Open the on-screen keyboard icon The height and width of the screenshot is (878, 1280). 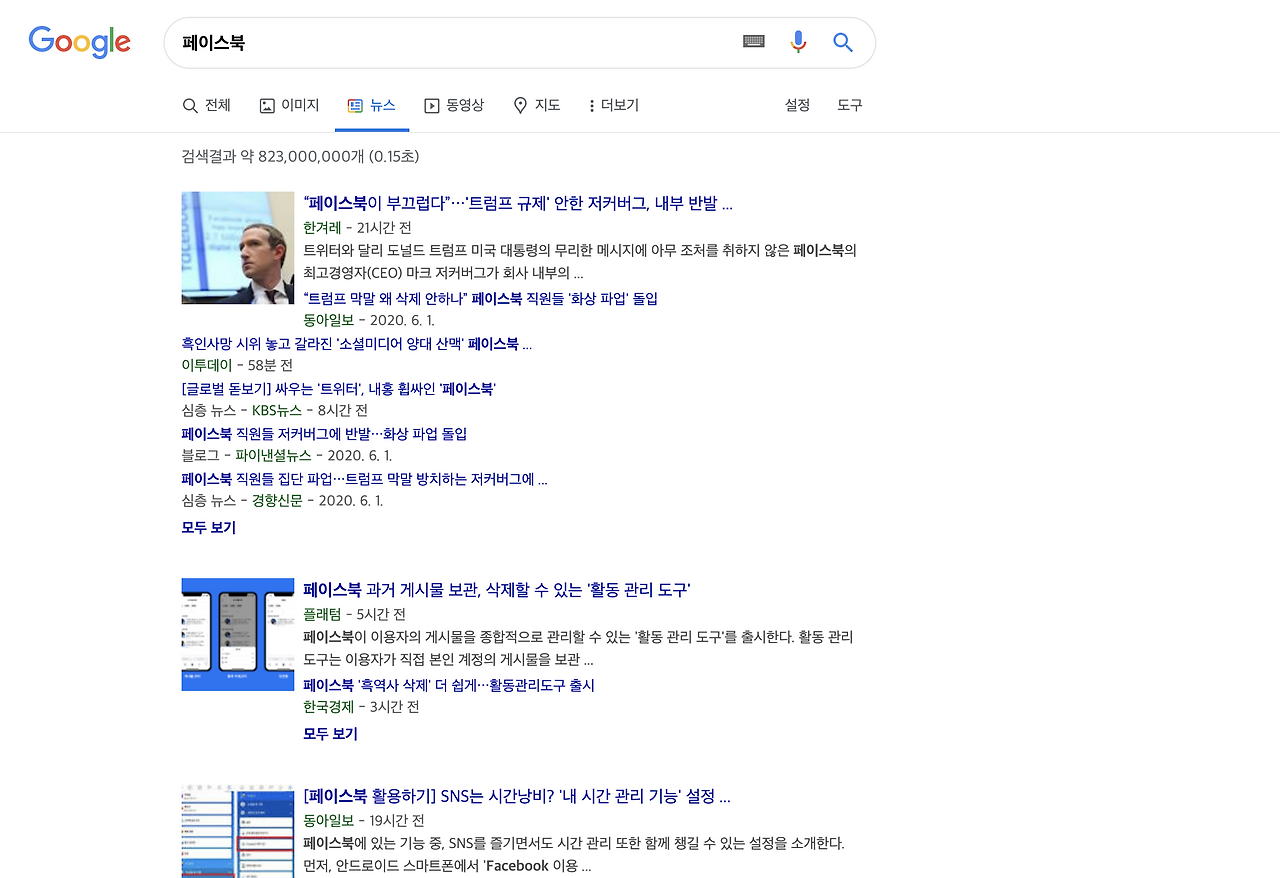click(x=753, y=42)
